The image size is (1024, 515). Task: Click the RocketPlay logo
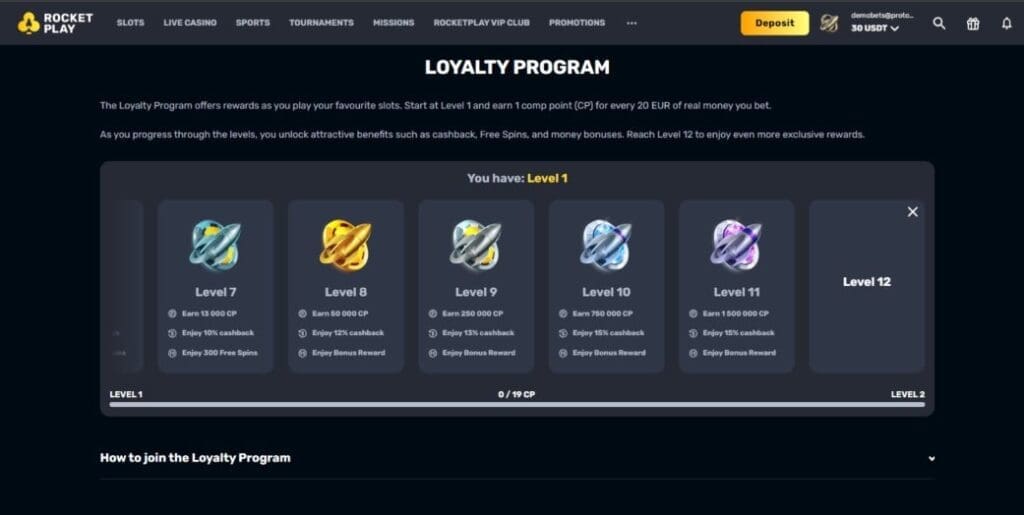(55, 23)
